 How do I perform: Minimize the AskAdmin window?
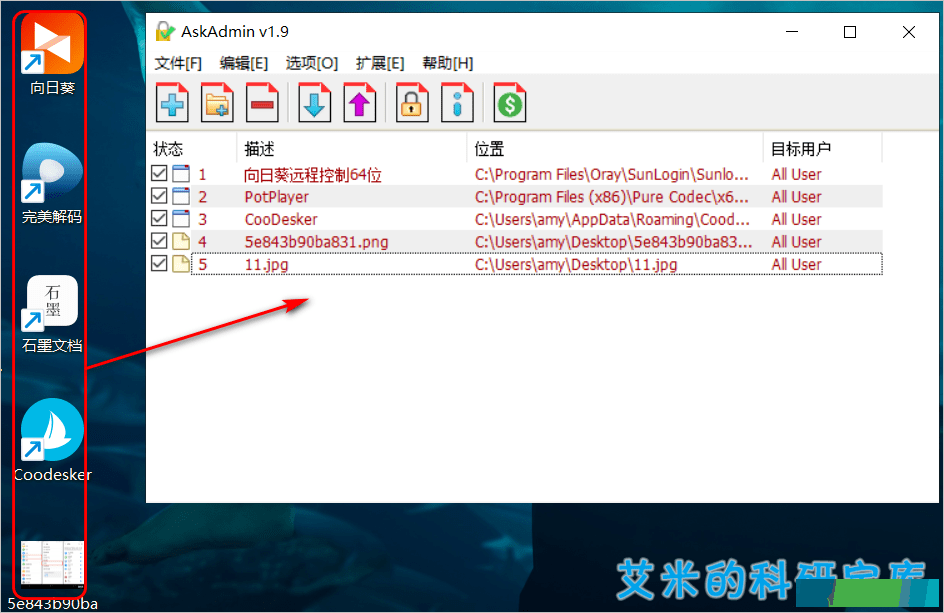(x=792, y=31)
